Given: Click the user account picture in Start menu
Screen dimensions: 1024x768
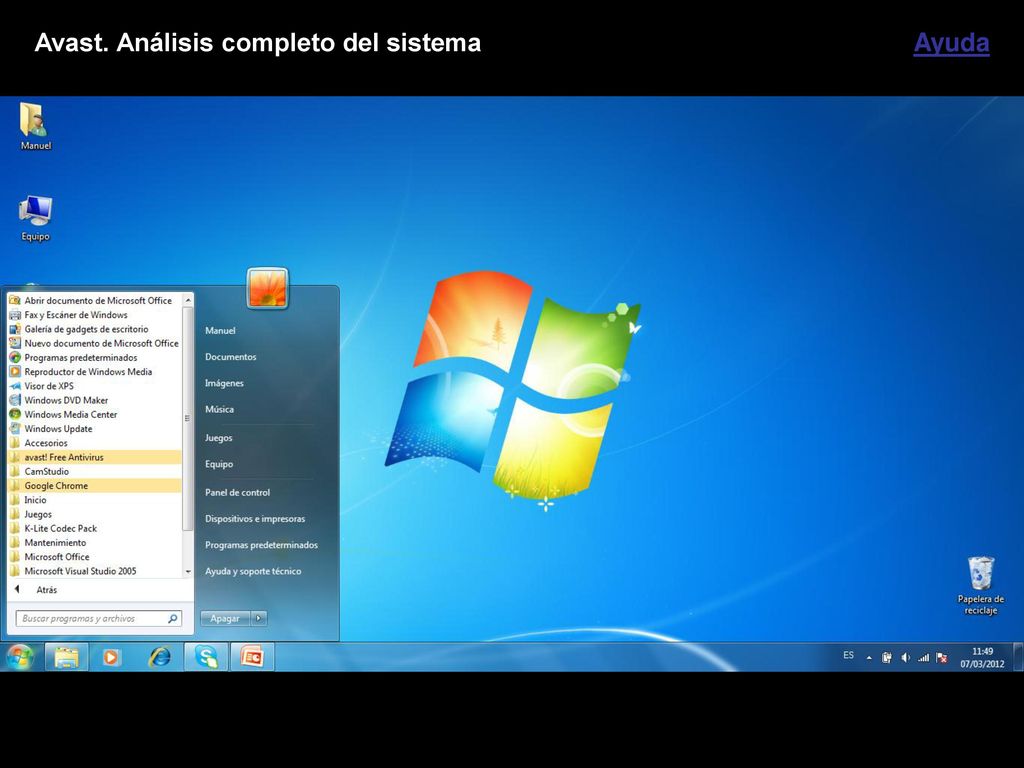Looking at the screenshot, I should coord(267,288).
